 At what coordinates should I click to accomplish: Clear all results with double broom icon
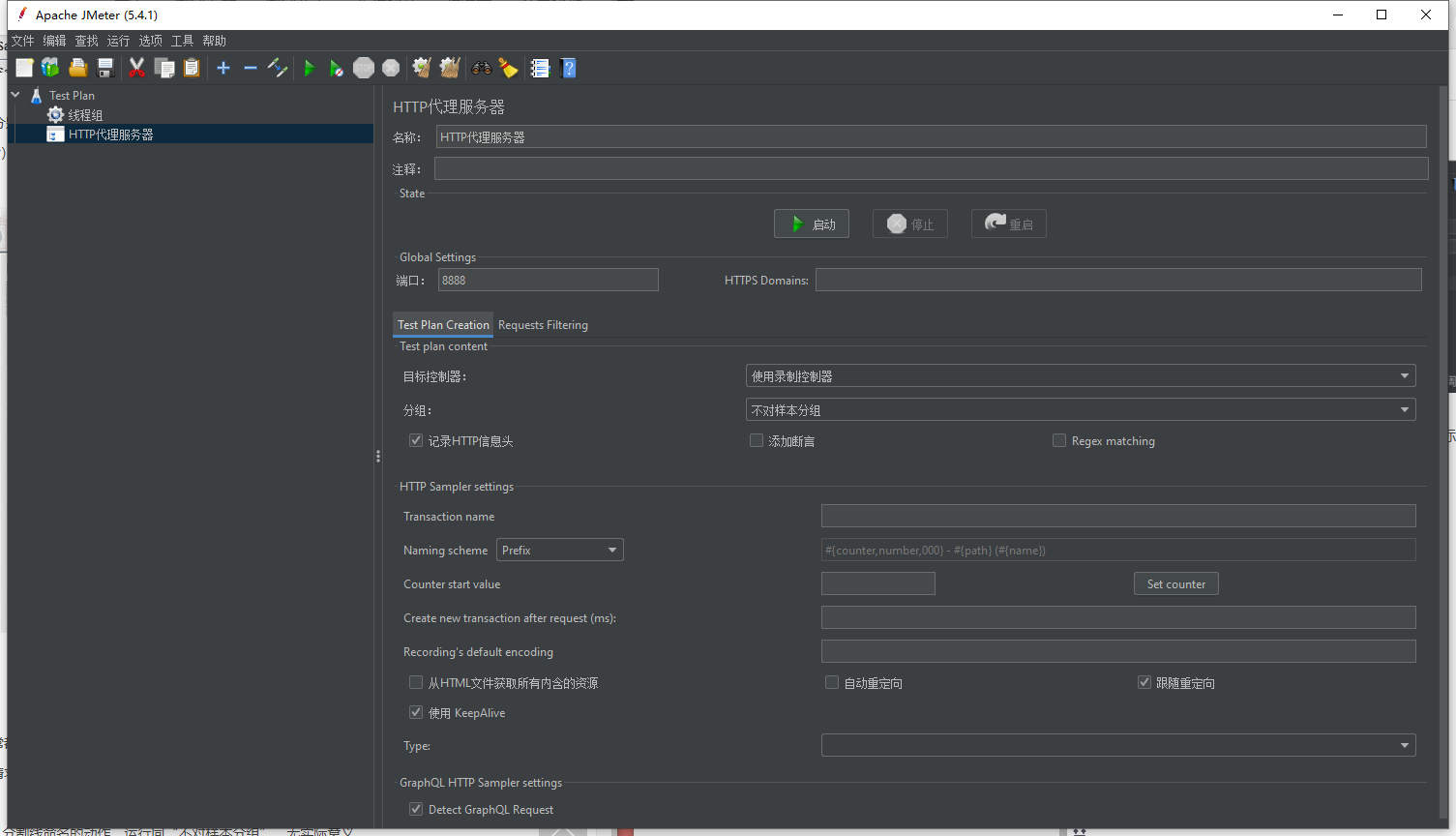click(449, 68)
